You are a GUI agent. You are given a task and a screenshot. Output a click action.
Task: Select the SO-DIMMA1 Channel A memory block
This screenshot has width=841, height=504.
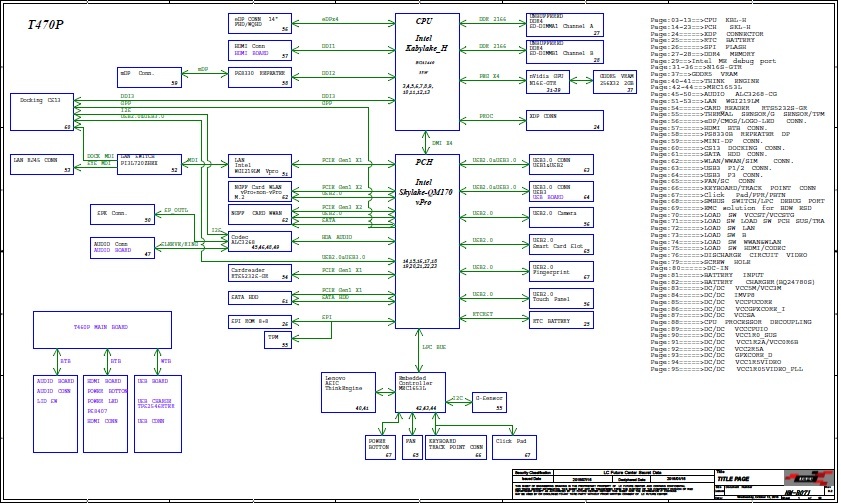tap(565, 25)
